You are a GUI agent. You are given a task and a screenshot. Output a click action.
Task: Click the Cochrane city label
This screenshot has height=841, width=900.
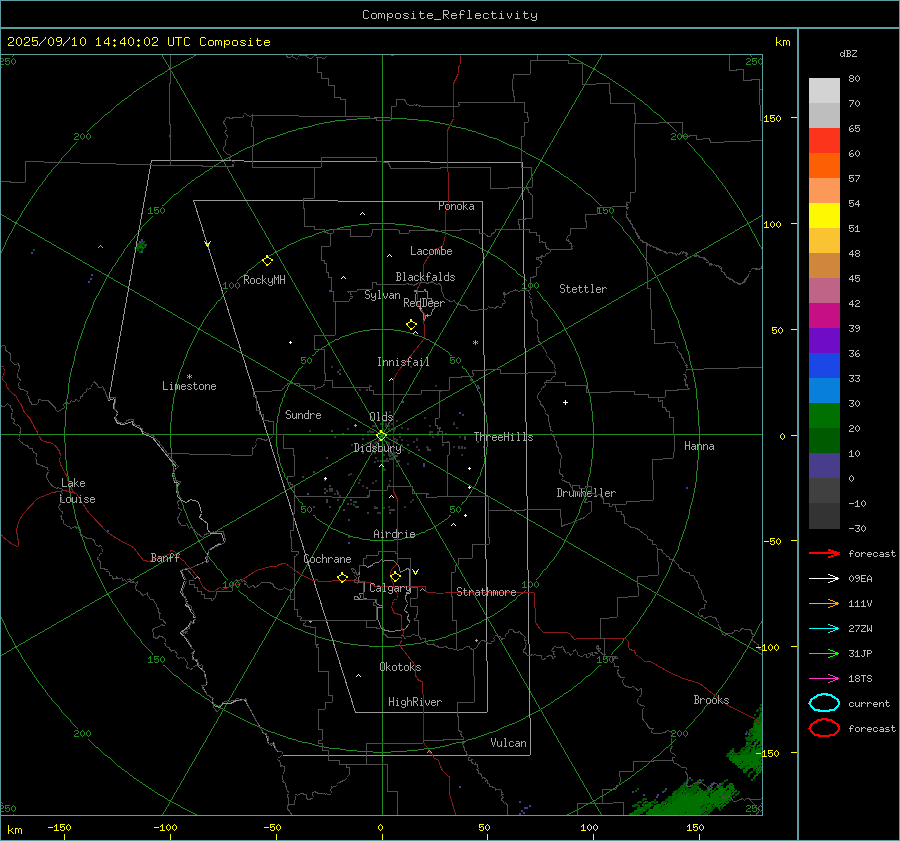pyautogui.click(x=327, y=559)
